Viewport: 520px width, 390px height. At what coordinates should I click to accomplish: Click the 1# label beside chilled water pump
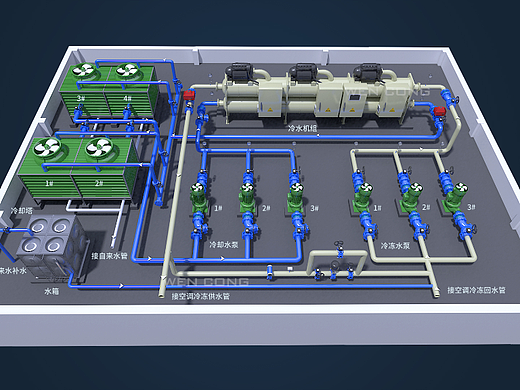coord(377,208)
